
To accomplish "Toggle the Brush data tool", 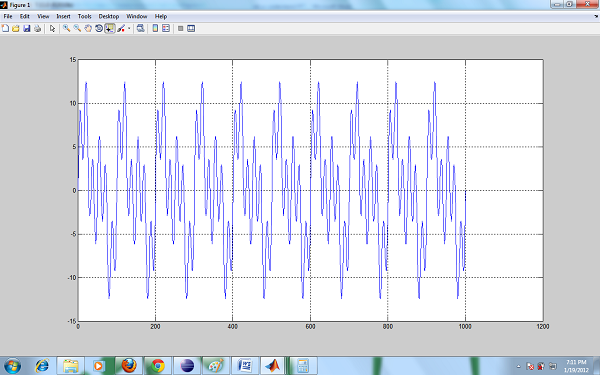I will click(x=121, y=28).
